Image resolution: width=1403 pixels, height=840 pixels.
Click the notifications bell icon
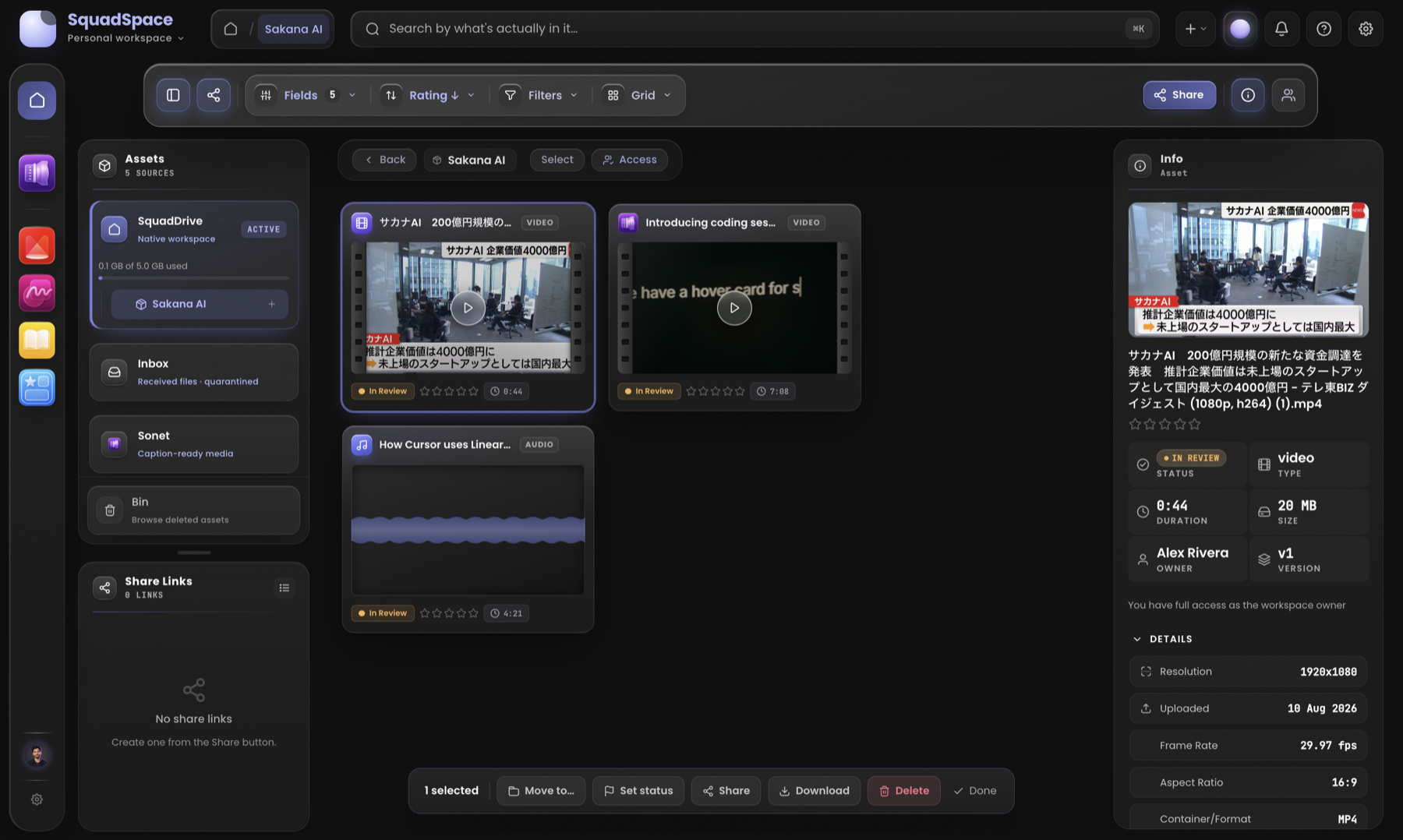click(x=1281, y=29)
